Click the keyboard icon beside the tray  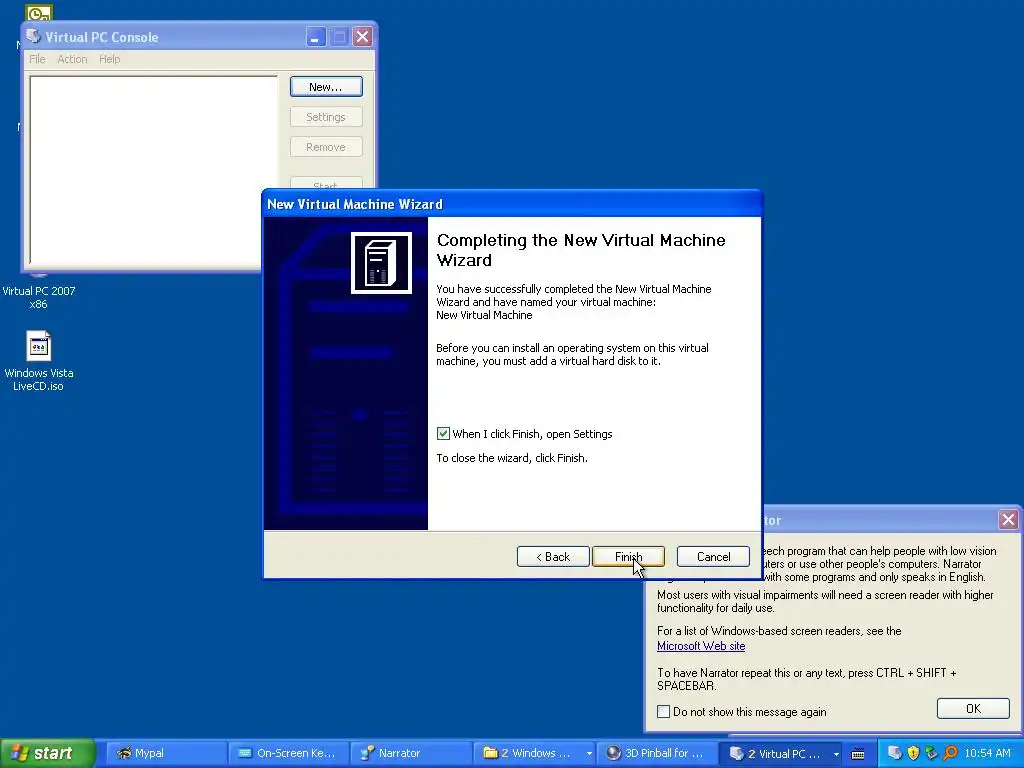pos(858,754)
